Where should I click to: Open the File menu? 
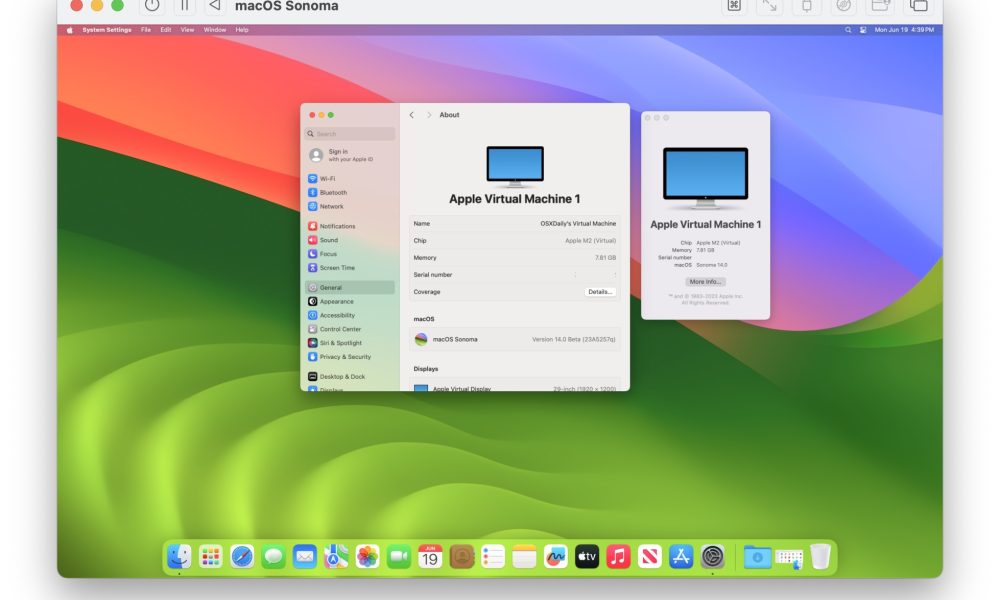click(x=146, y=30)
